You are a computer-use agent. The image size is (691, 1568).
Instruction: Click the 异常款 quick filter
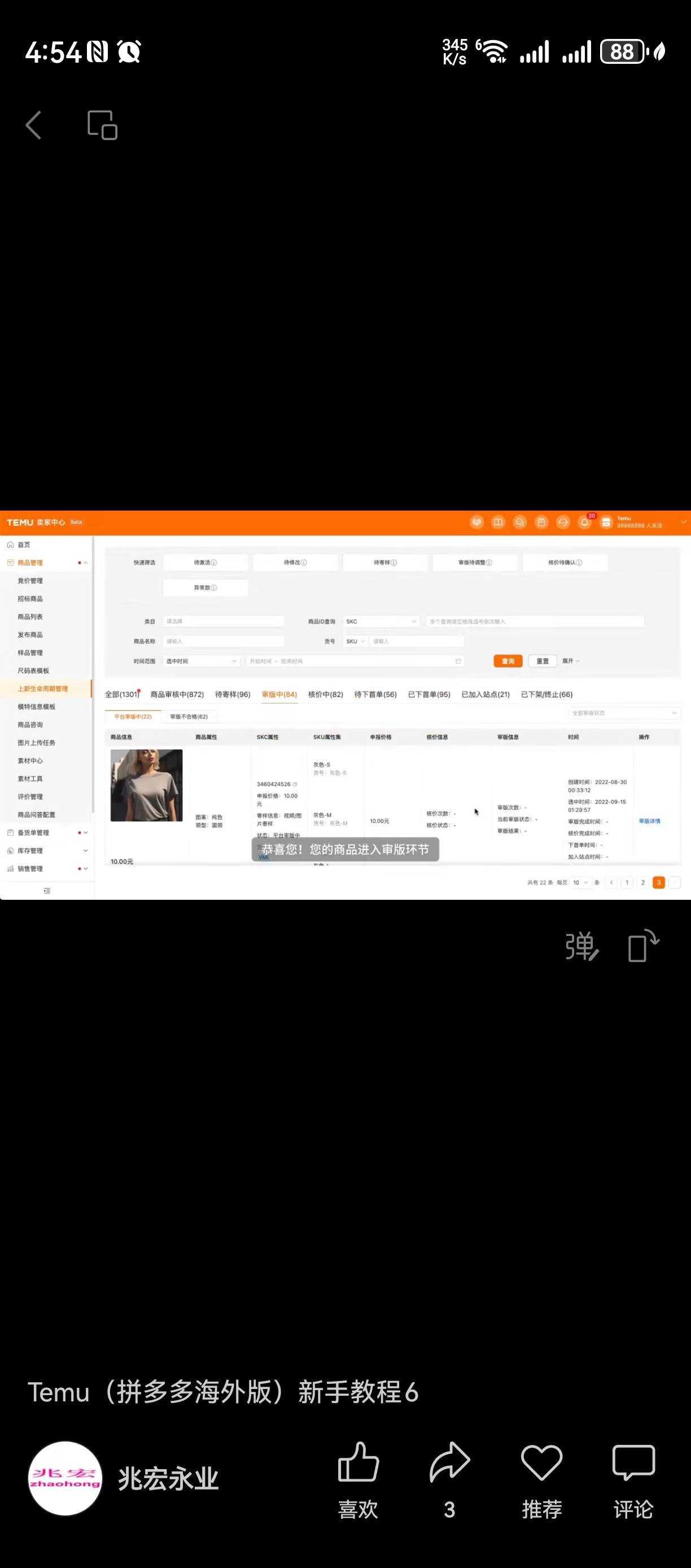click(205, 587)
